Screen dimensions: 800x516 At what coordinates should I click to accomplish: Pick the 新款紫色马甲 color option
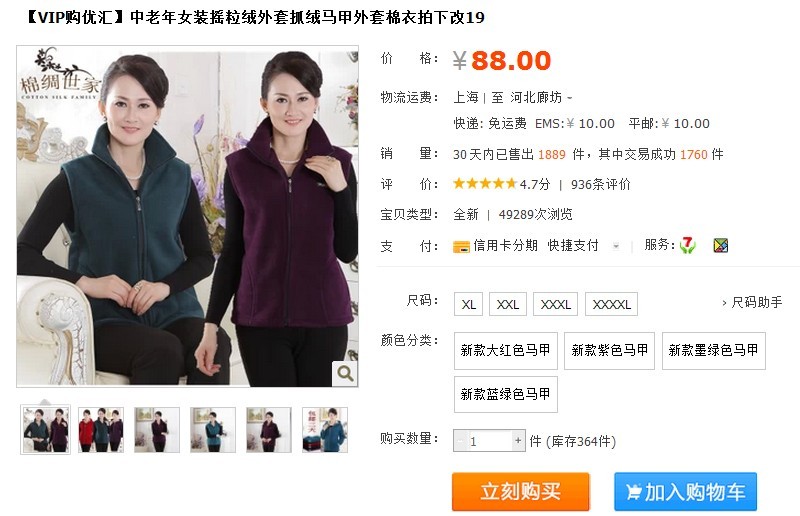609,351
